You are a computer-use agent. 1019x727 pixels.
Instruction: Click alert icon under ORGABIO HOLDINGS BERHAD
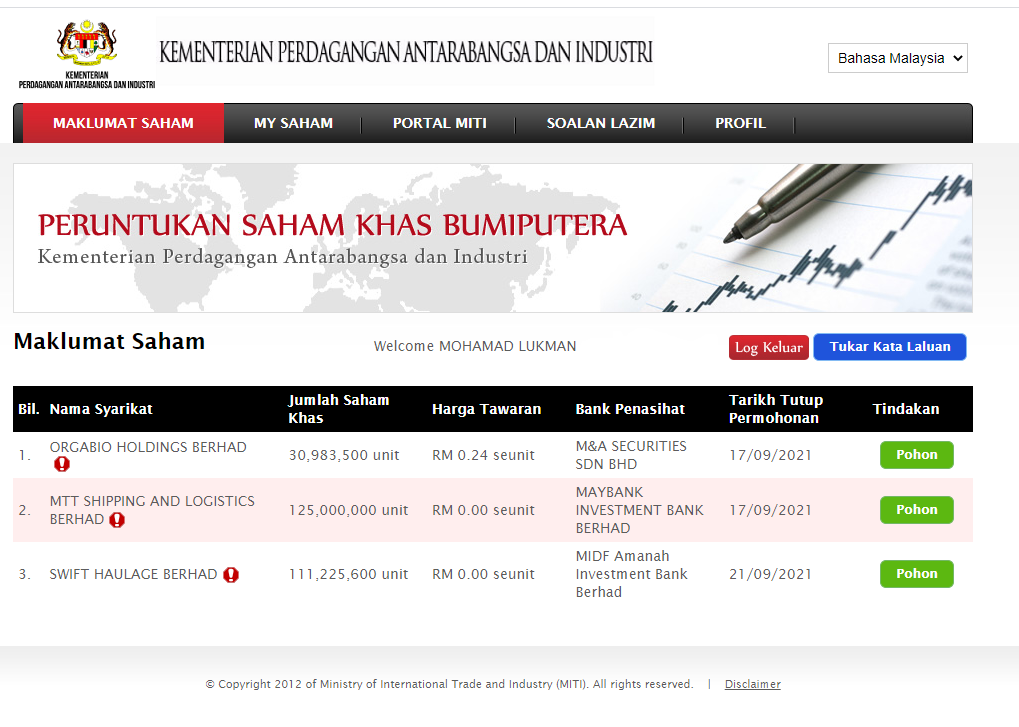[62, 465]
